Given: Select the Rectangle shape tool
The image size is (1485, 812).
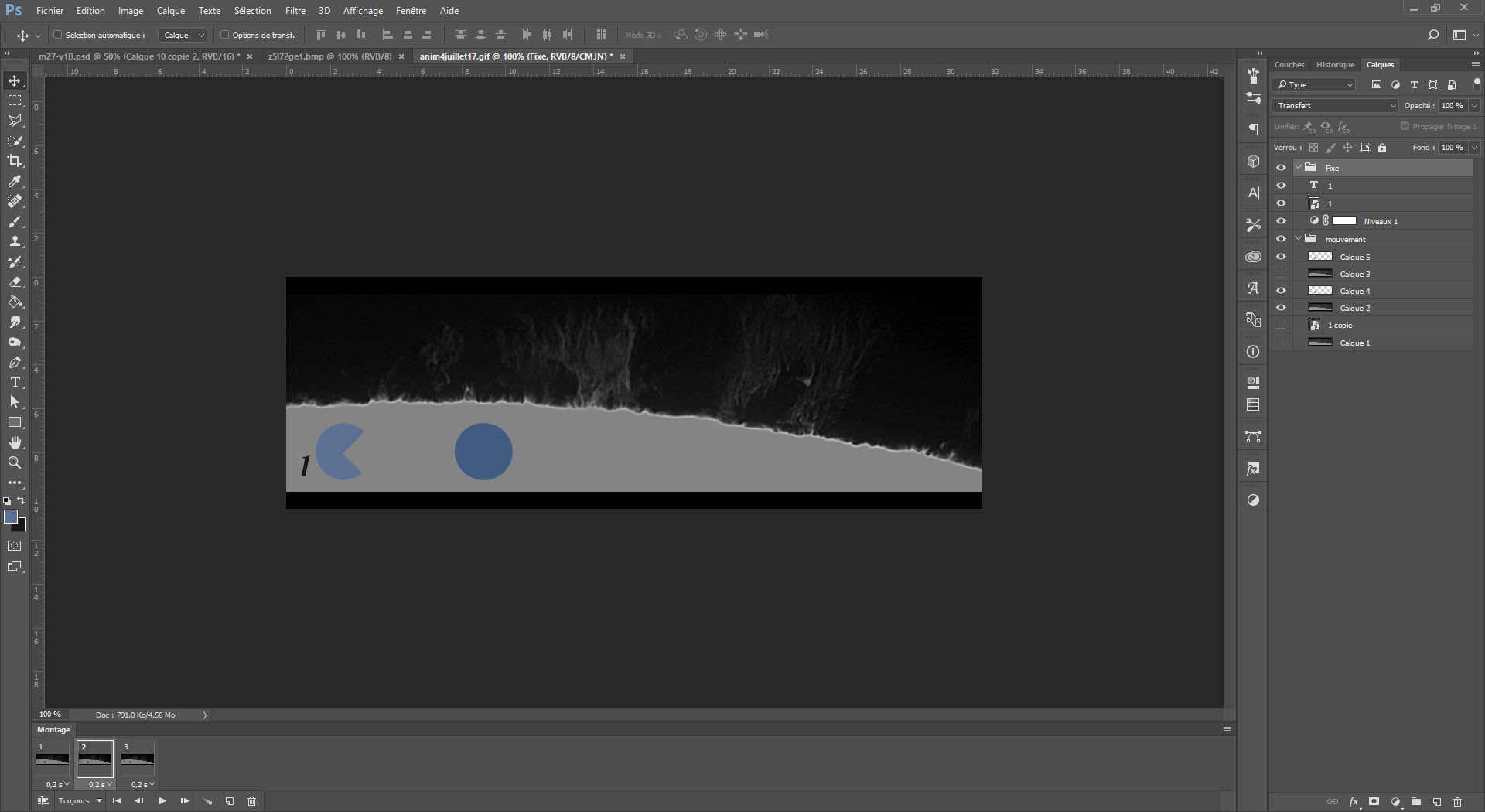Looking at the screenshot, I should point(15,422).
